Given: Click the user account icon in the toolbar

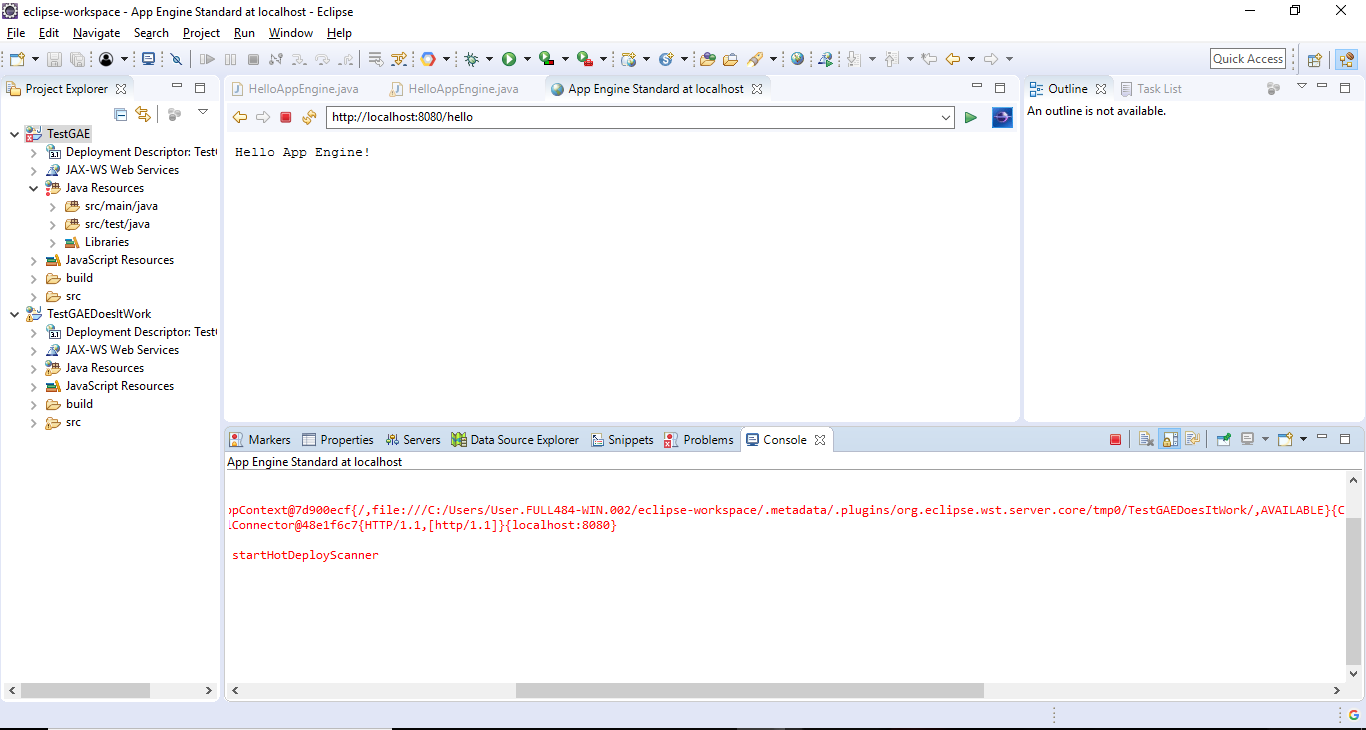Looking at the screenshot, I should pyautogui.click(x=106, y=59).
